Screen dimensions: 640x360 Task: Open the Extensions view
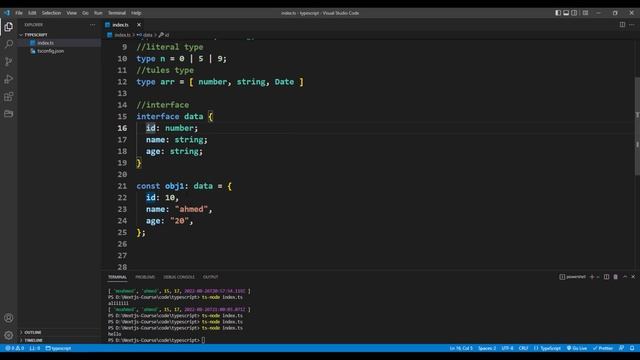9,97
